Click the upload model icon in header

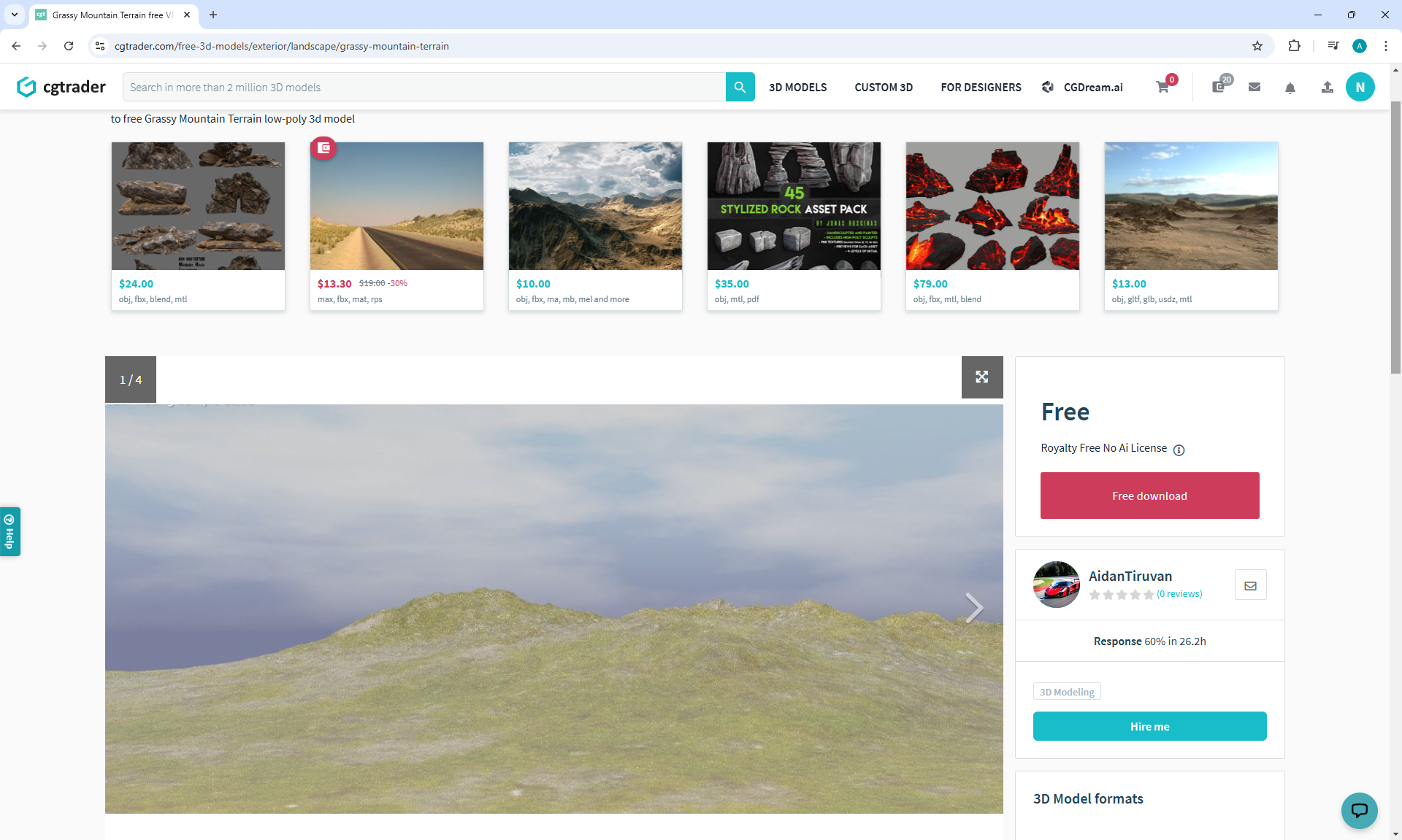1327,87
